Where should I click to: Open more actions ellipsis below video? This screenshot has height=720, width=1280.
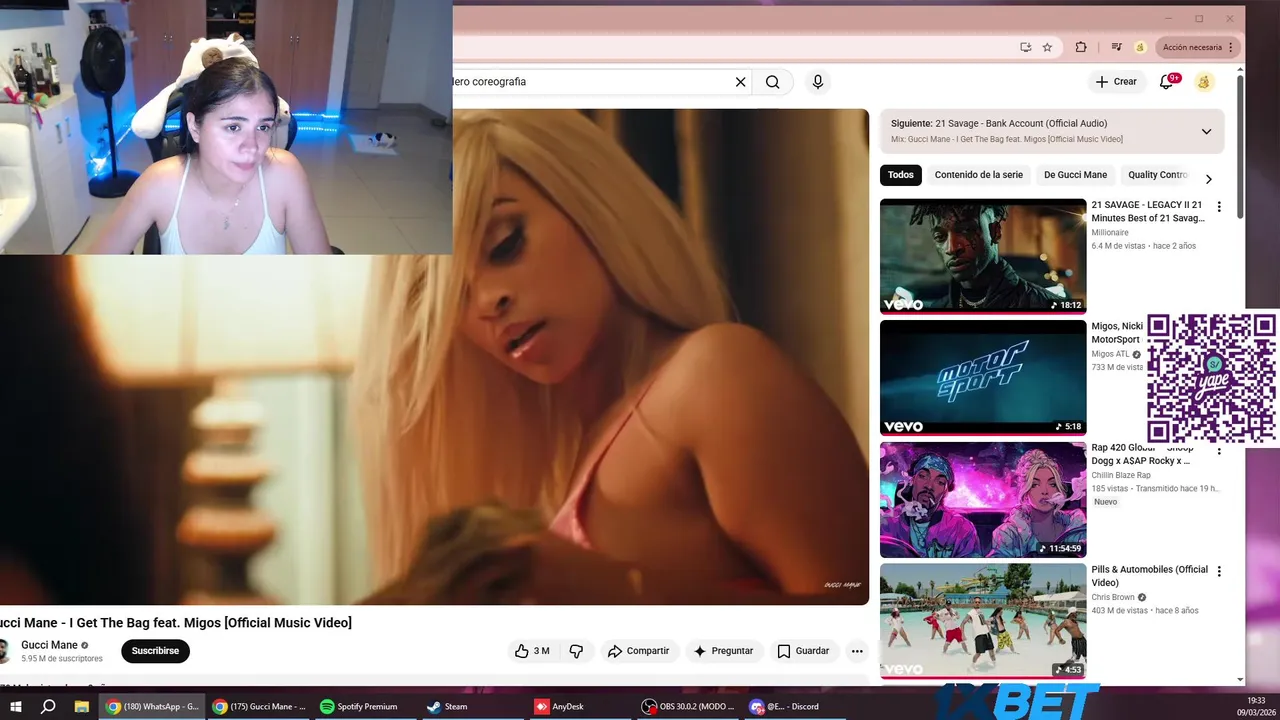click(857, 651)
